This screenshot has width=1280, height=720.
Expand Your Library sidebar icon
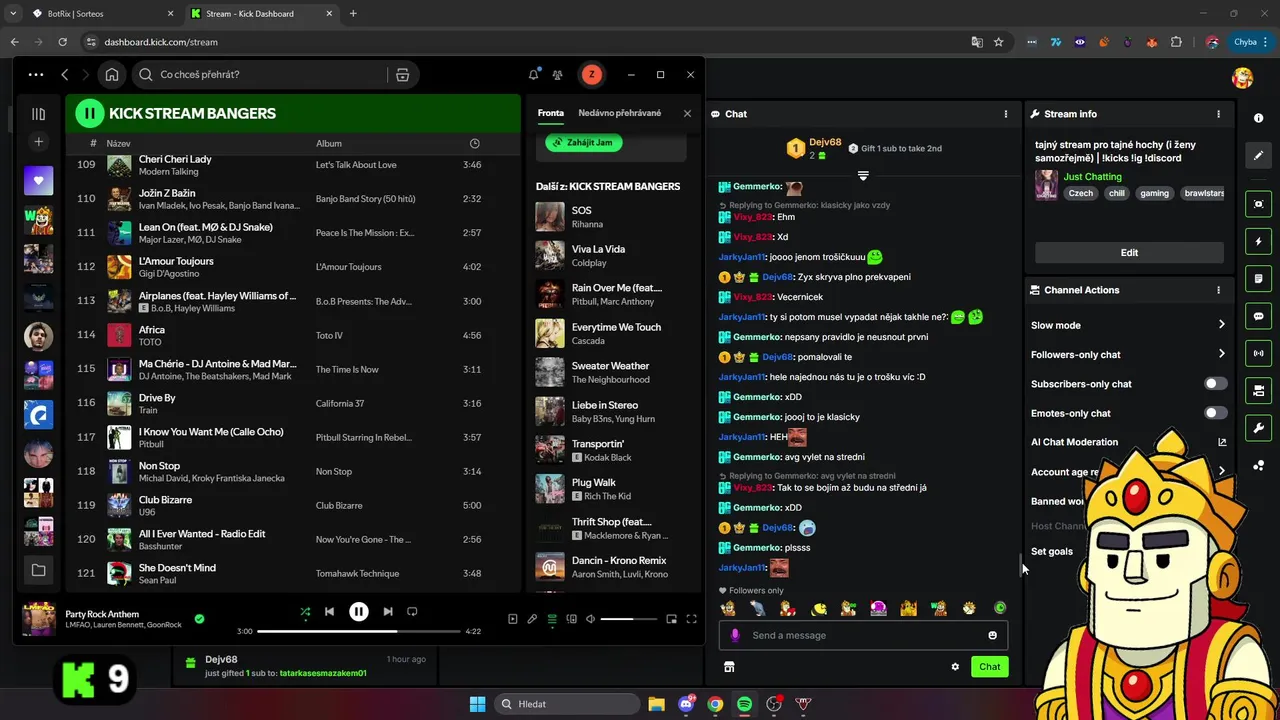[38, 114]
